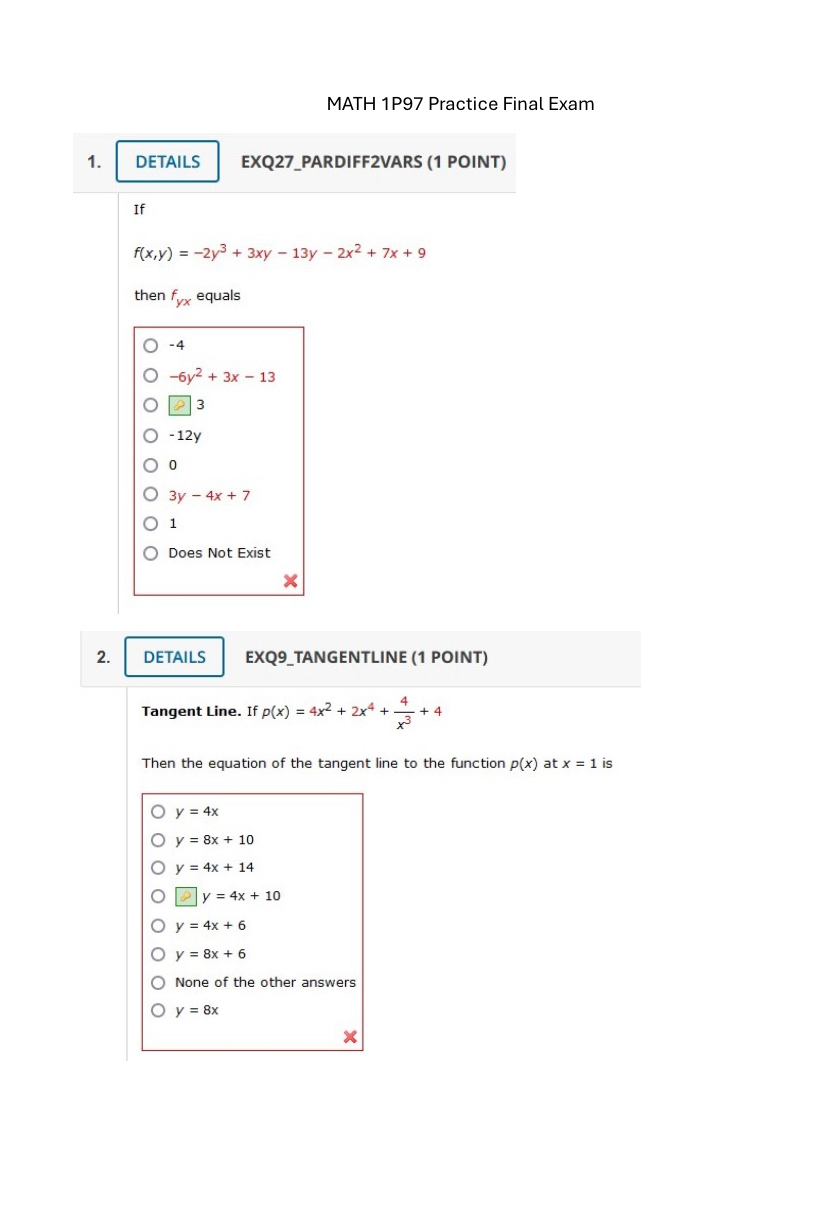The height and width of the screenshot is (1218, 832).
Task: Select the y = 4x + 14 choice
Action: [158, 868]
